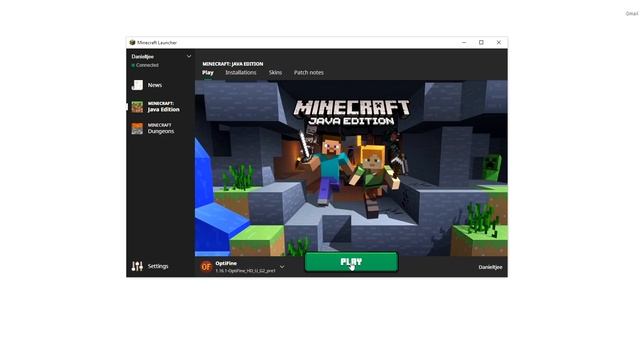Close the Minecraft Launcher window

click(499, 42)
